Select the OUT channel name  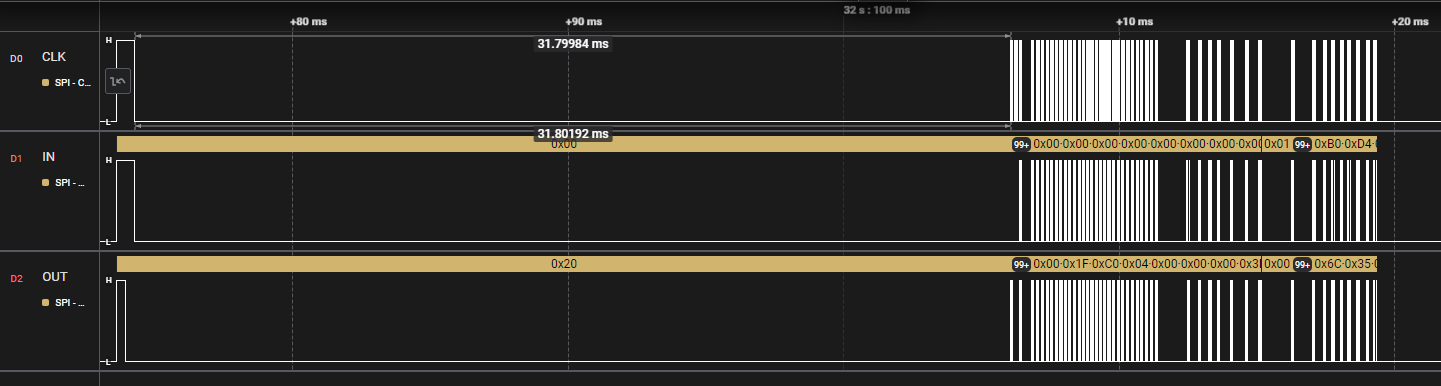tap(54, 277)
